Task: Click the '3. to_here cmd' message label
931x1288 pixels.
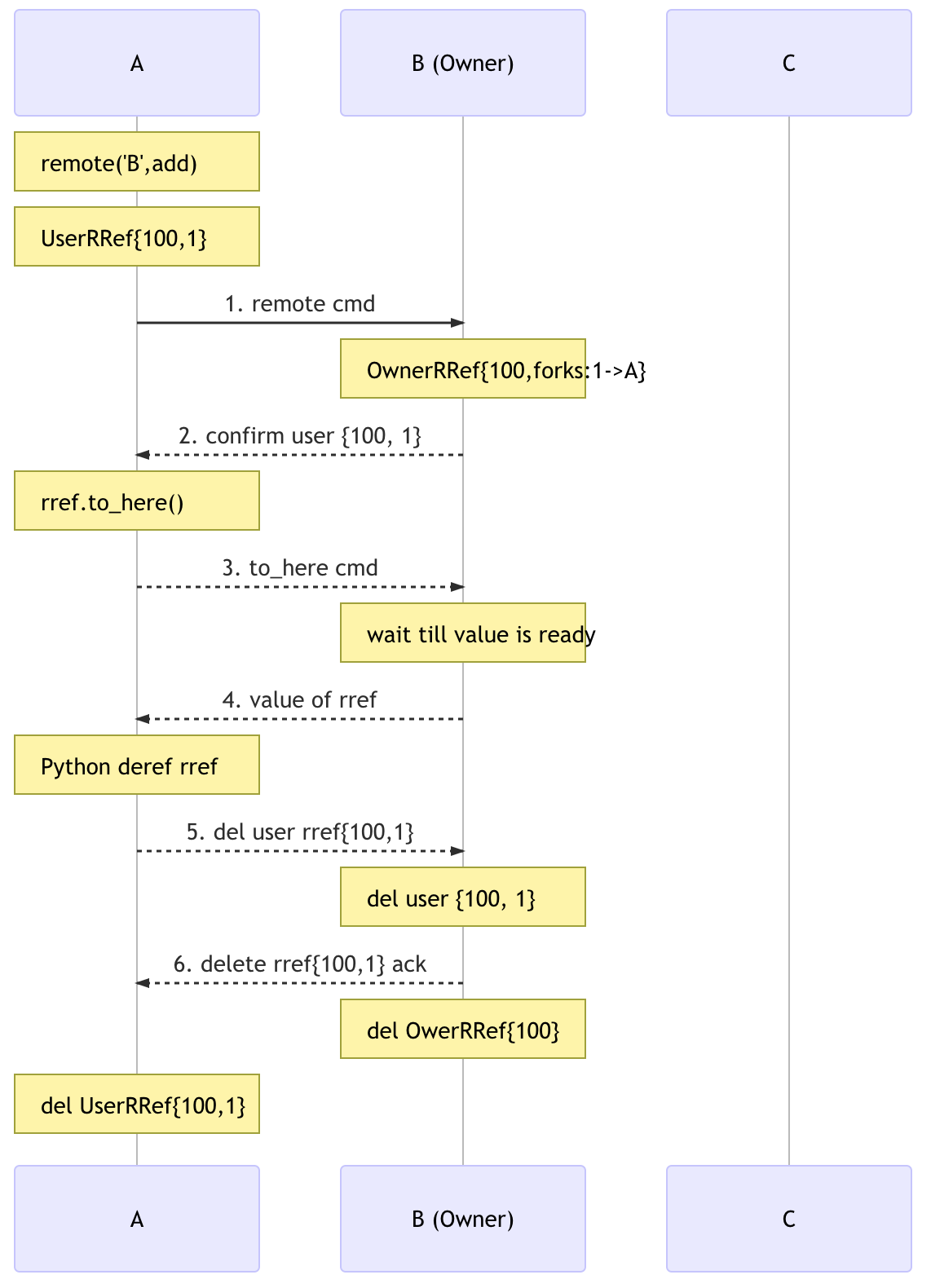Action: point(300,568)
